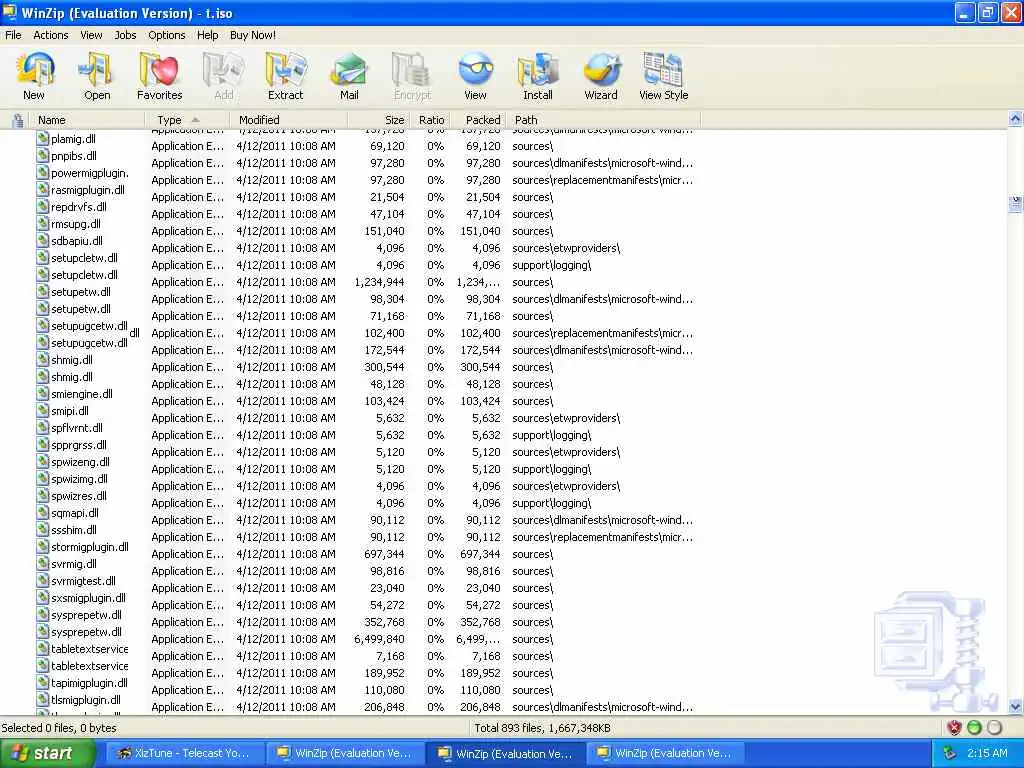Click the system tray icon beside the clock
The height and width of the screenshot is (768, 1024).
point(950,753)
